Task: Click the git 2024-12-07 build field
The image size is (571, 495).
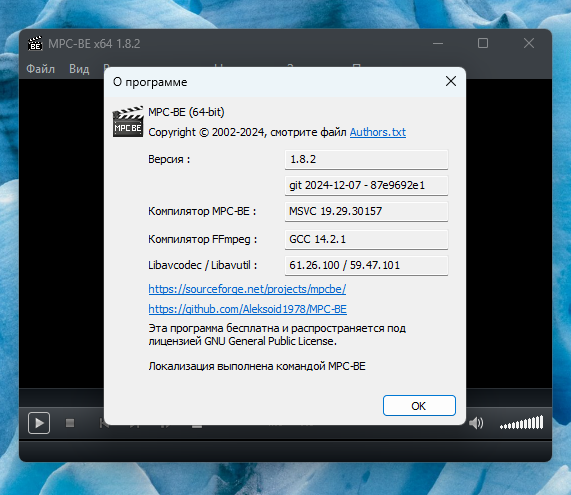Action: (x=366, y=185)
